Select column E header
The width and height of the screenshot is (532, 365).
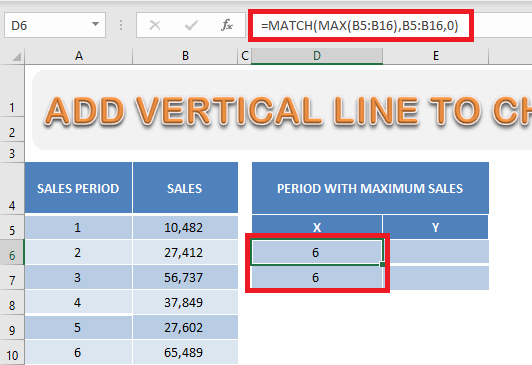pos(436,56)
